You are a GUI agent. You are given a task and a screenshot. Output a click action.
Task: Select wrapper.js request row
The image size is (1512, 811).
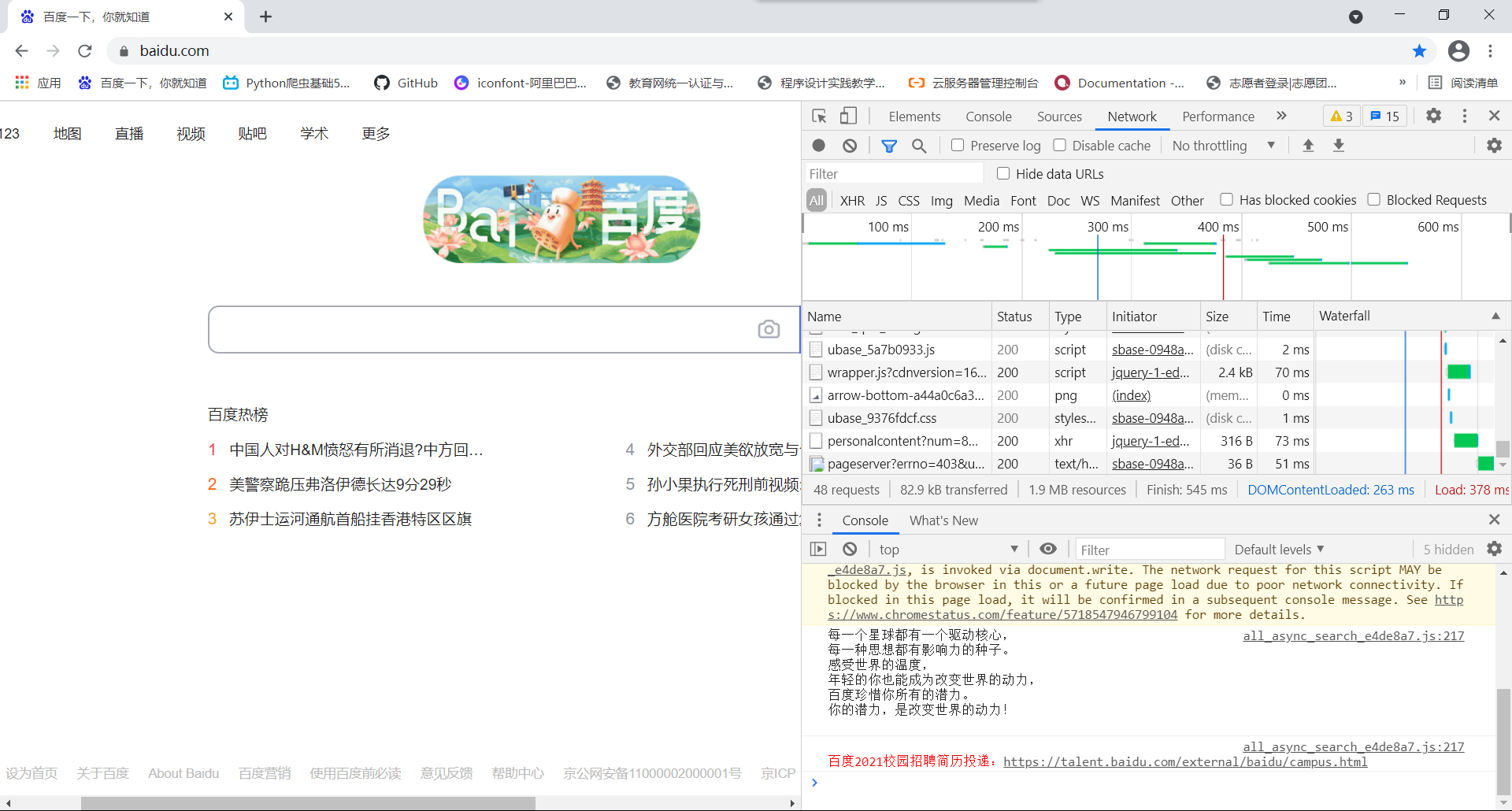point(1150,372)
